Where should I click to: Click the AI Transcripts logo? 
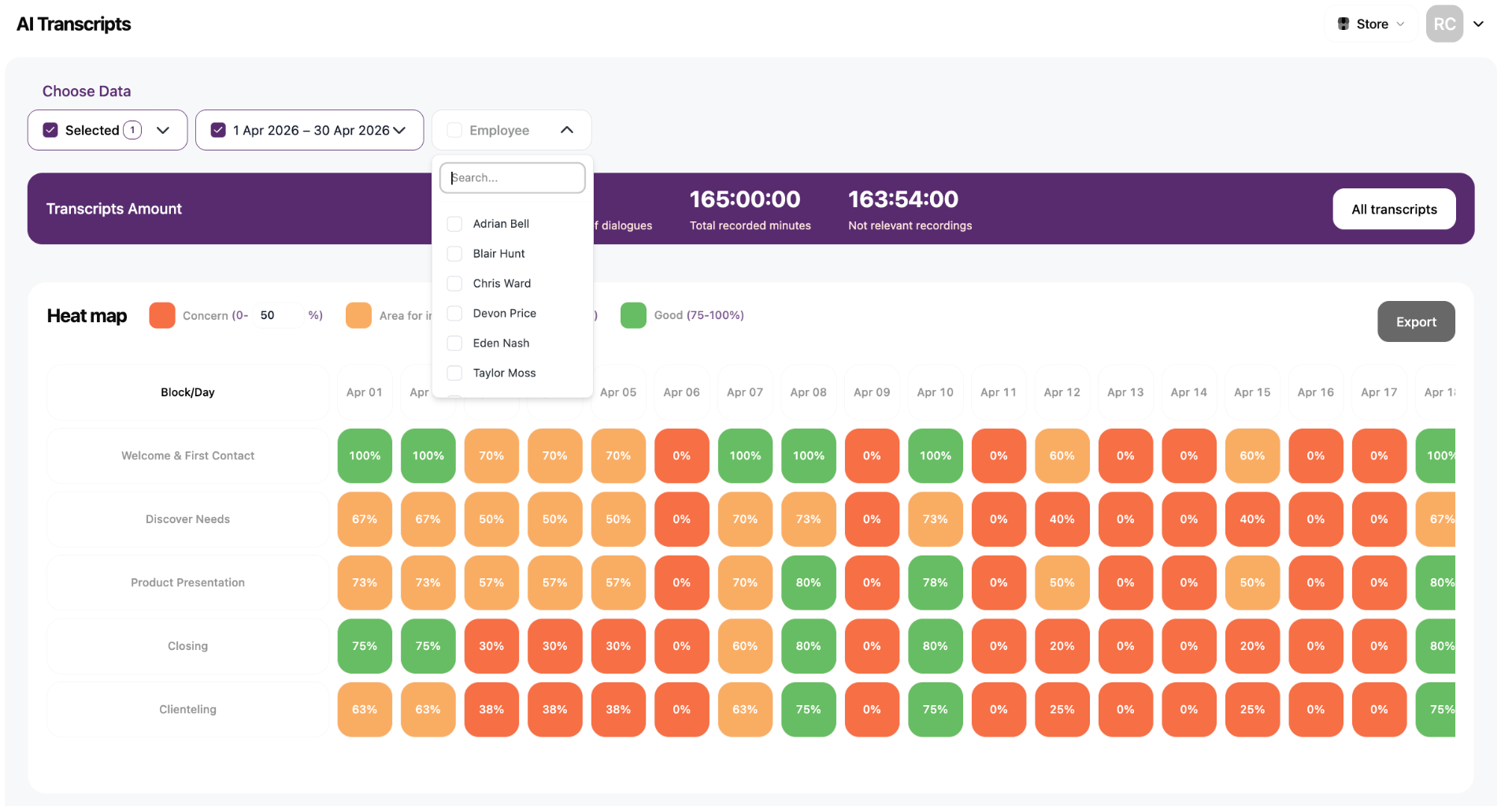pyautogui.click(x=74, y=24)
